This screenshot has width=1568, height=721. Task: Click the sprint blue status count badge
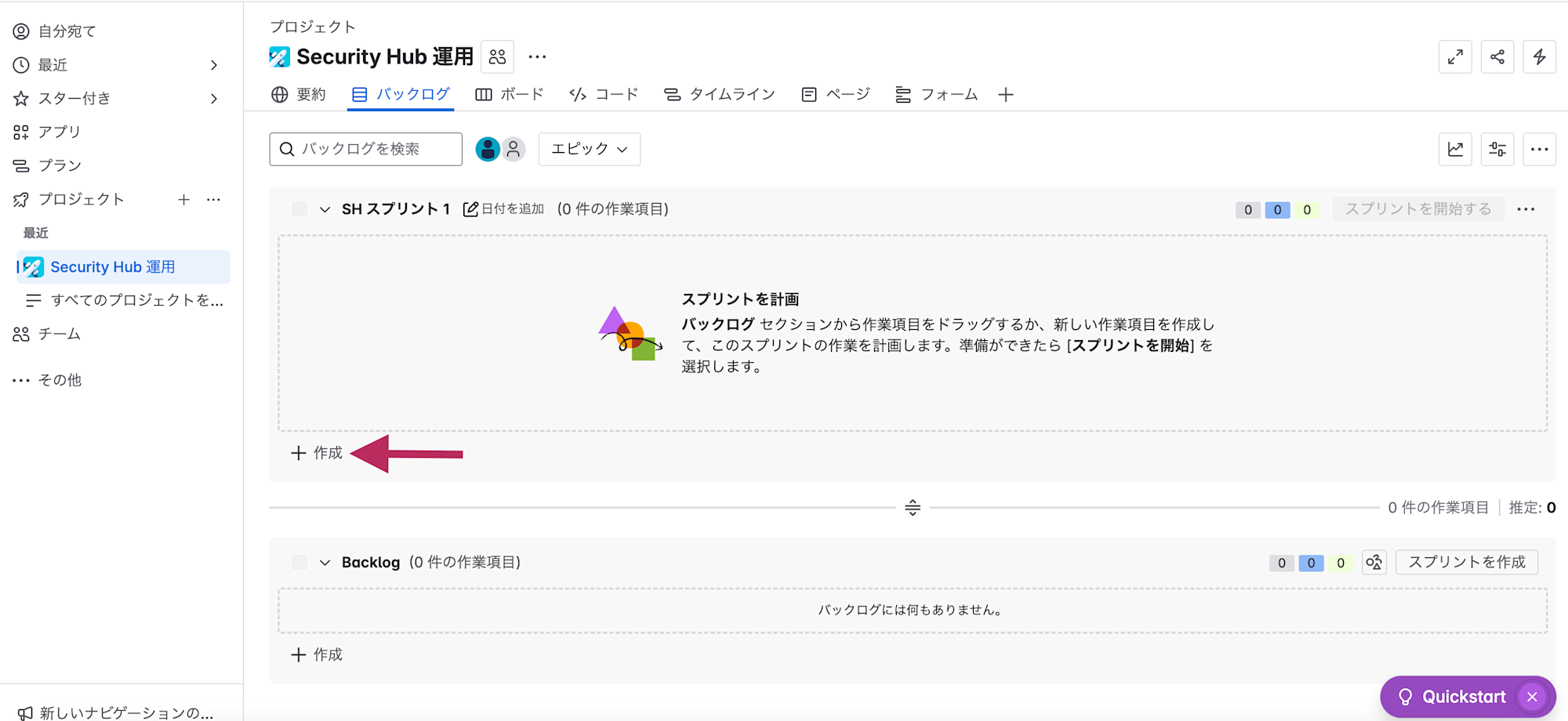pos(1277,210)
